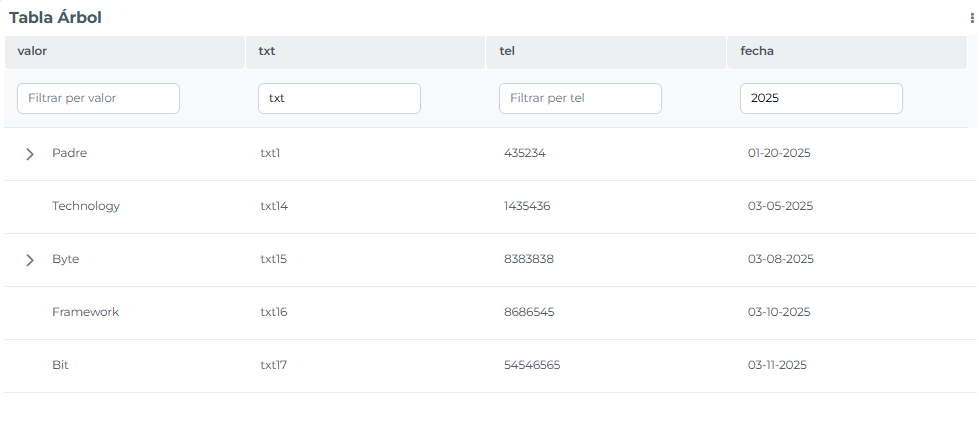The width and height of the screenshot is (979, 439).
Task: Click the tel filter input
Action: pos(580,99)
